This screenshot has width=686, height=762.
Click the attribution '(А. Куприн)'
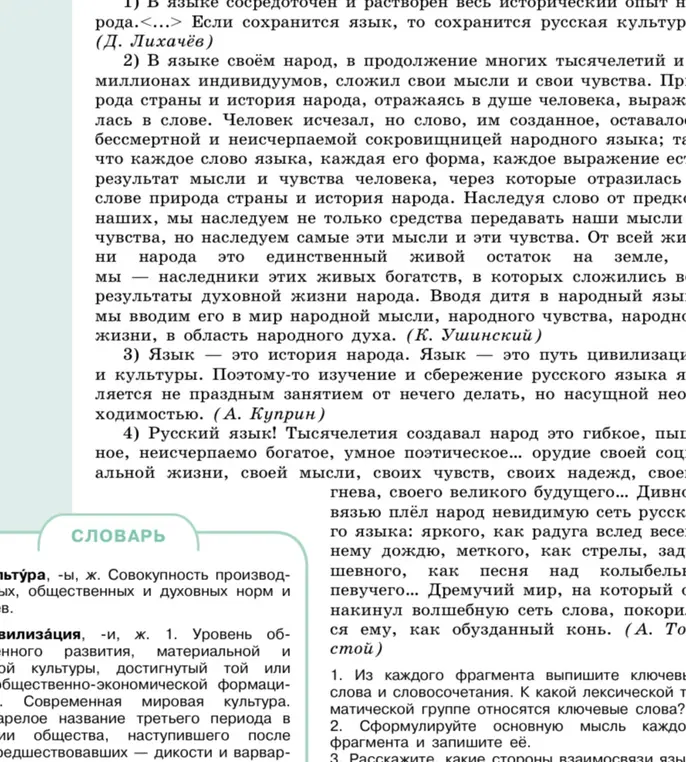269,414
